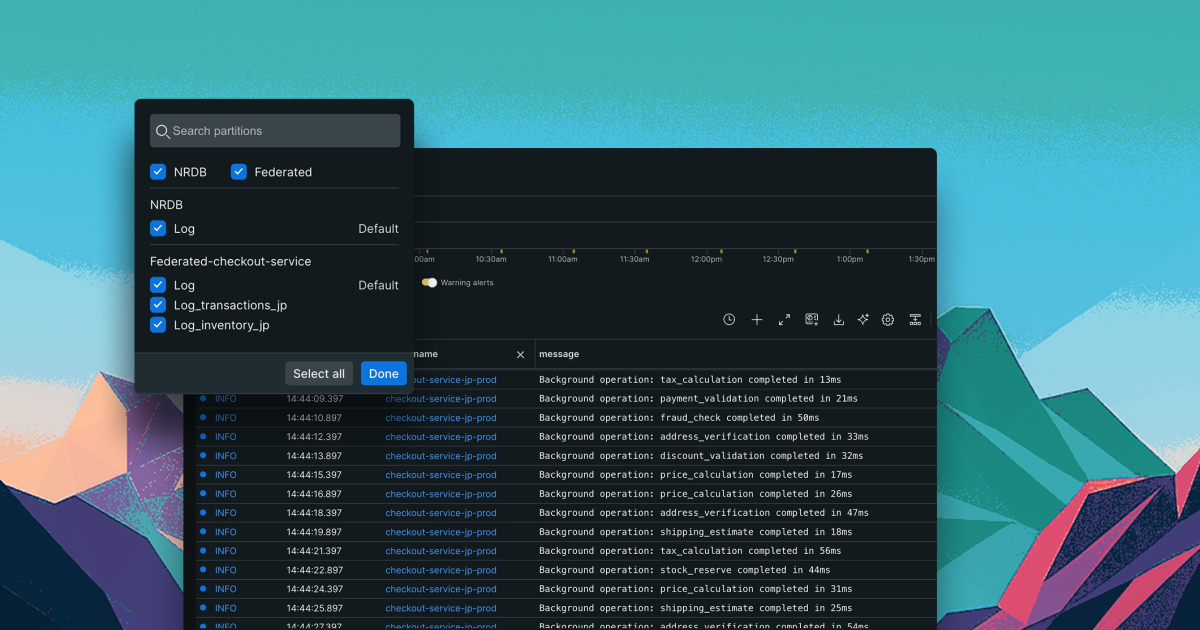Open the logs settings gear

click(x=888, y=319)
